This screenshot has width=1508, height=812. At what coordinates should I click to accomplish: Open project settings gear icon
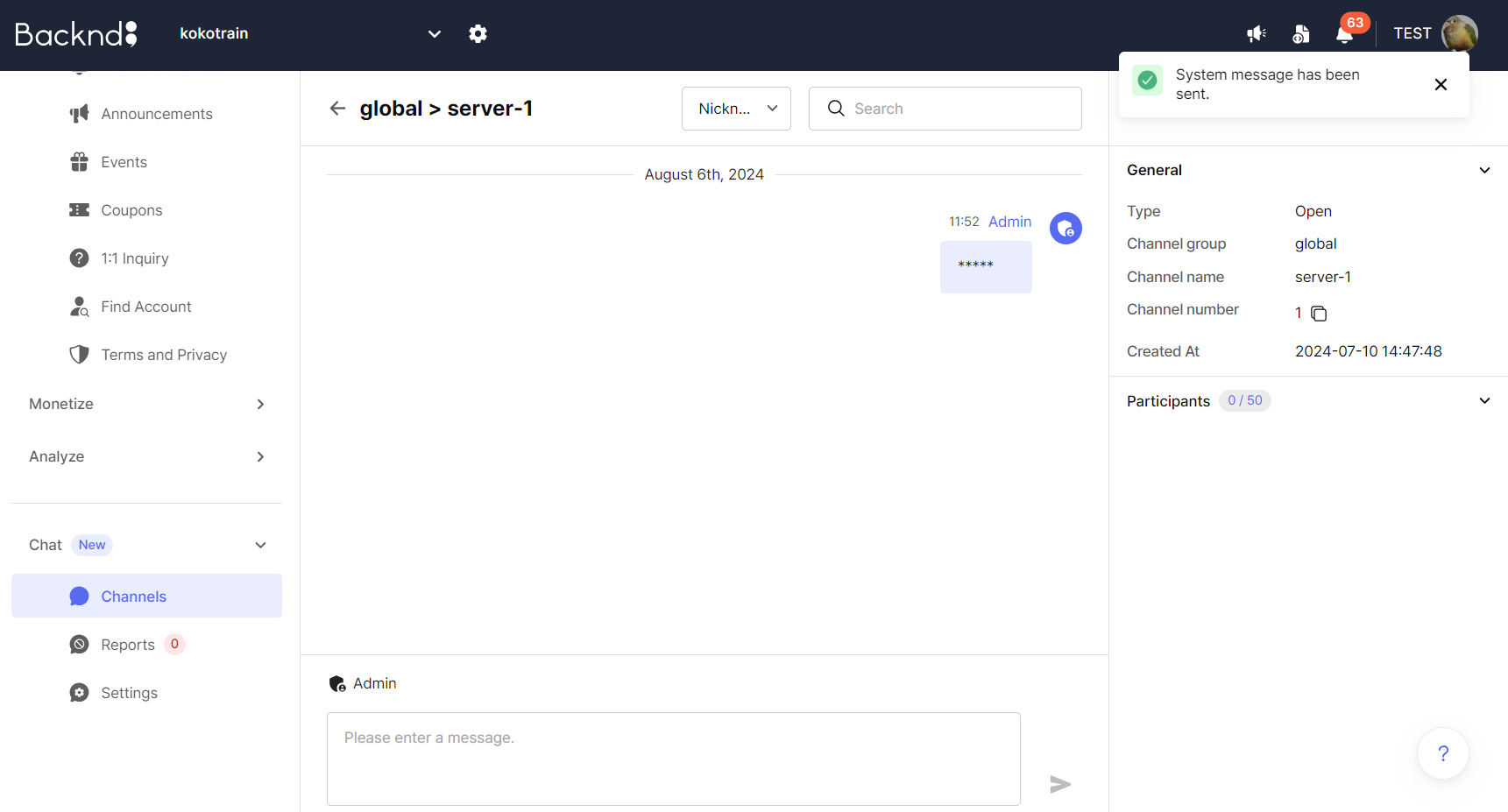click(478, 33)
